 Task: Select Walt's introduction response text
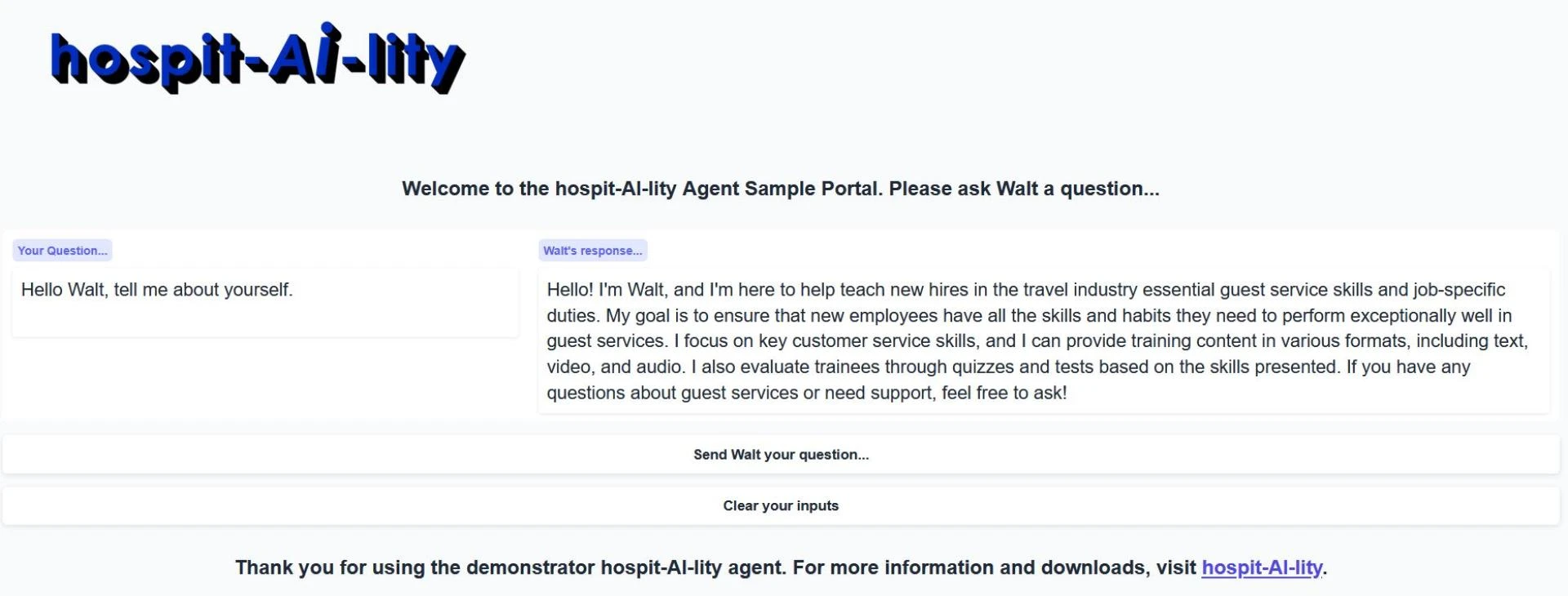click(x=1045, y=343)
